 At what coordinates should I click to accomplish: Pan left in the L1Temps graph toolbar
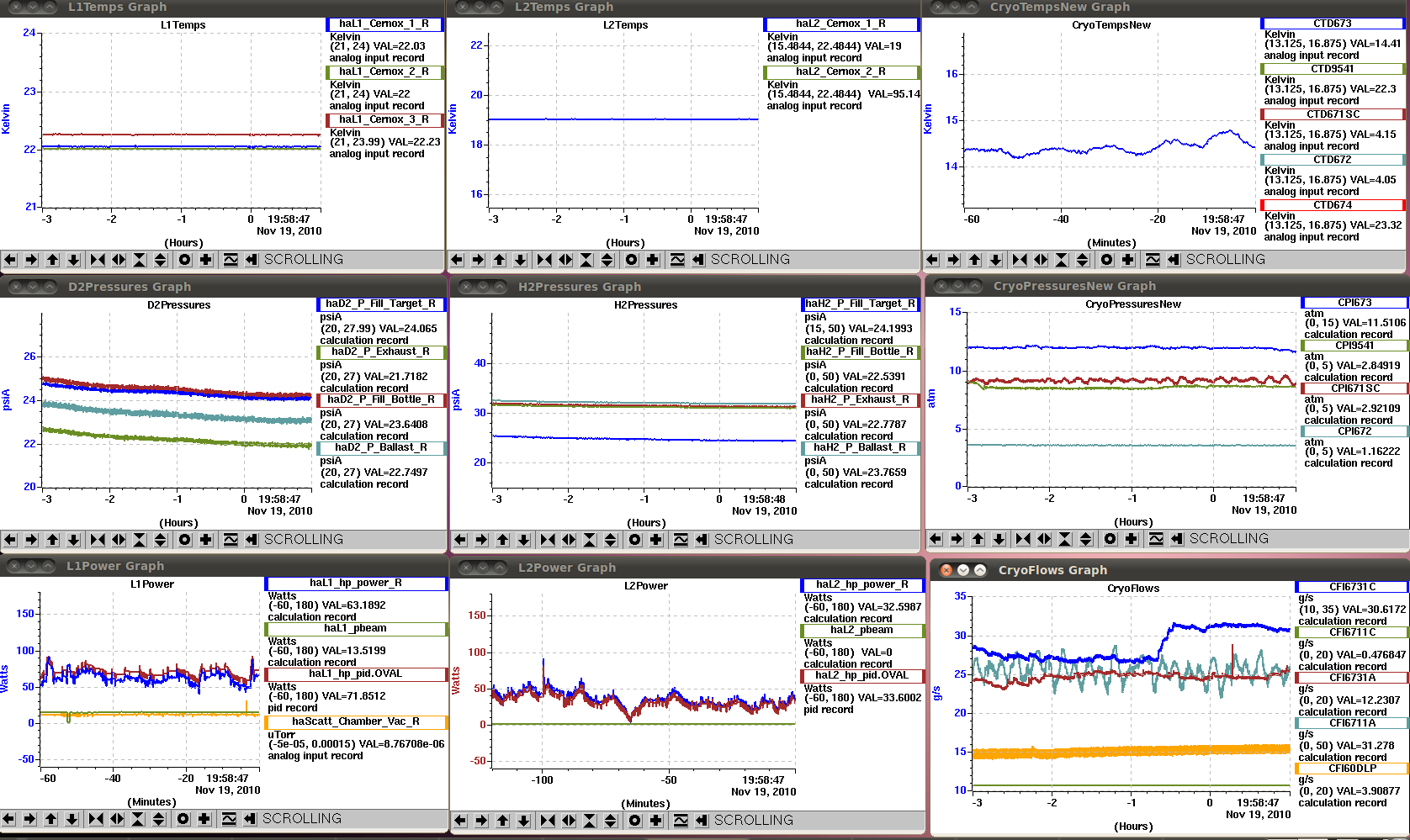[10, 260]
